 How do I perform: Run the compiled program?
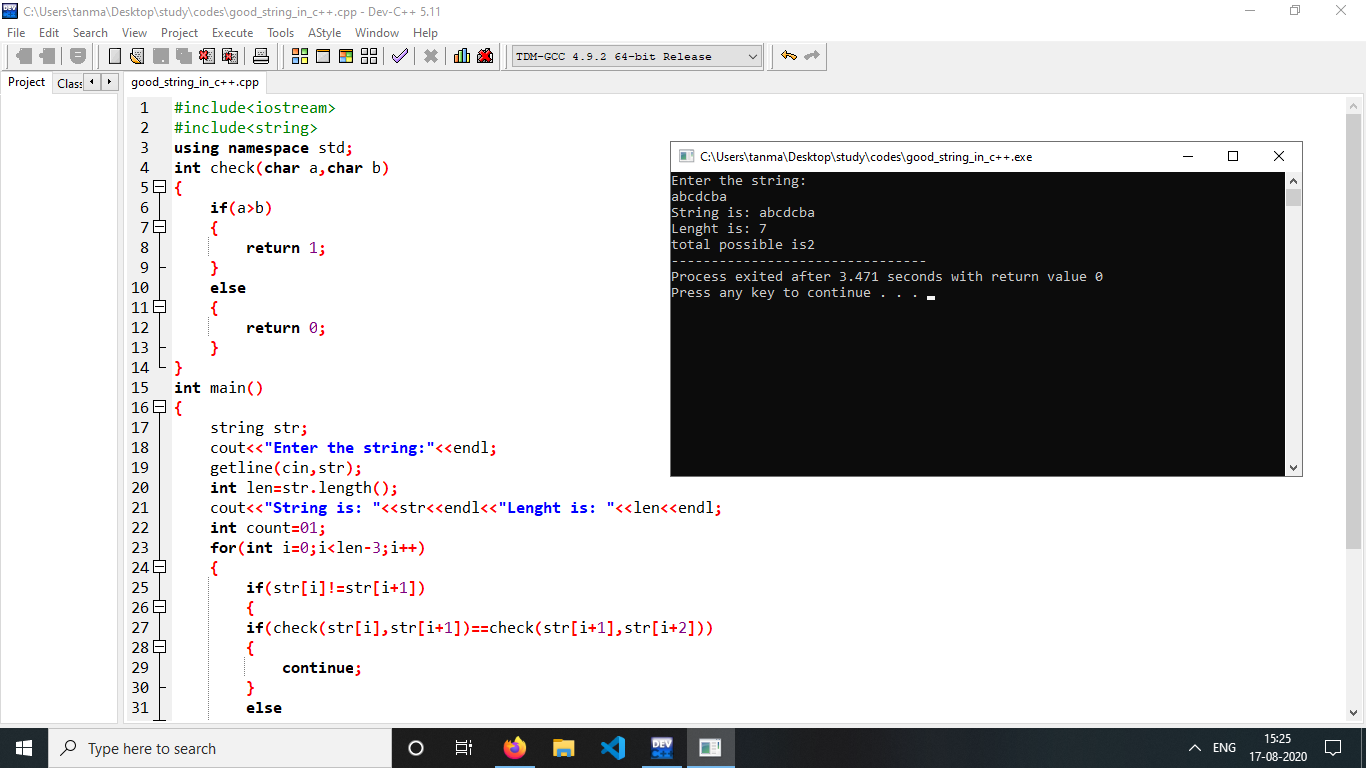(323, 56)
